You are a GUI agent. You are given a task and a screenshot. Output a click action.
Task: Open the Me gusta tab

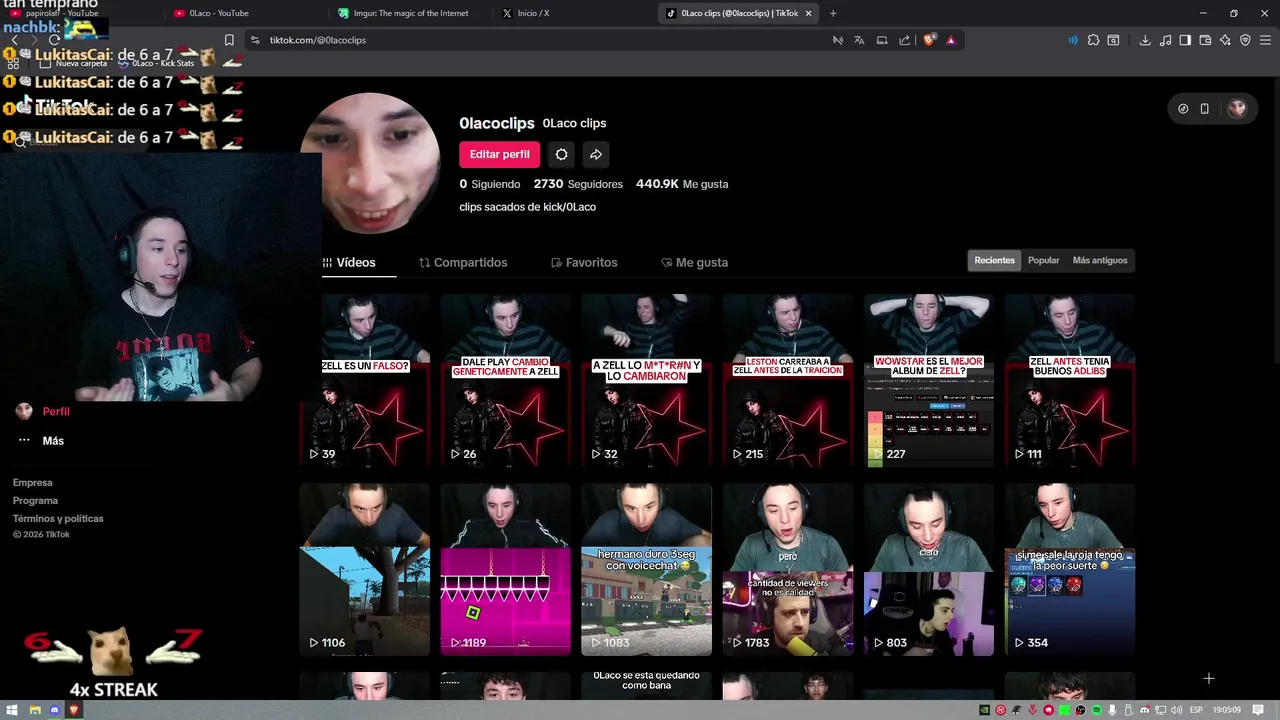[694, 262]
